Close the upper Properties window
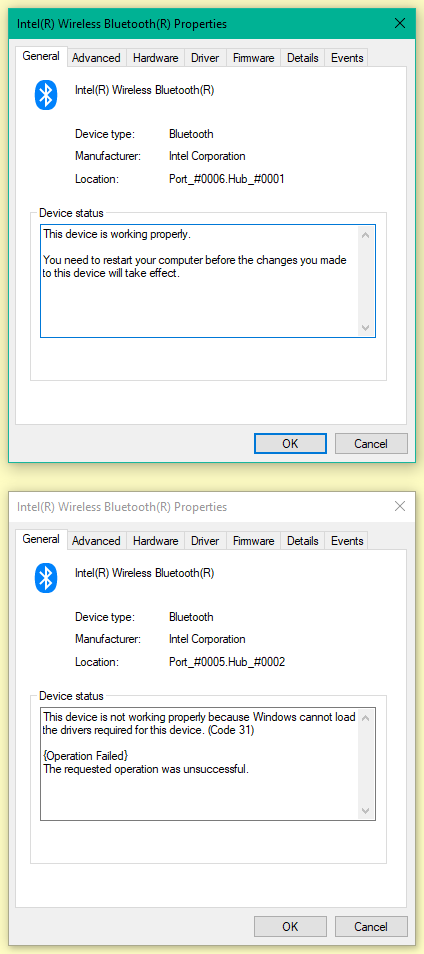The width and height of the screenshot is (424, 954). (400, 24)
